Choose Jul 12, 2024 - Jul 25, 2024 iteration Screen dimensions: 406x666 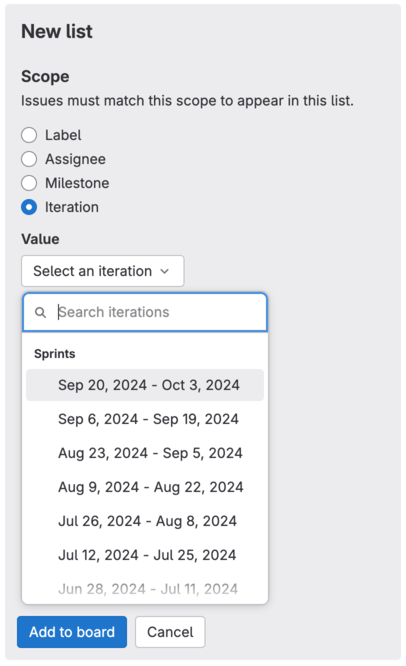click(x=145, y=555)
